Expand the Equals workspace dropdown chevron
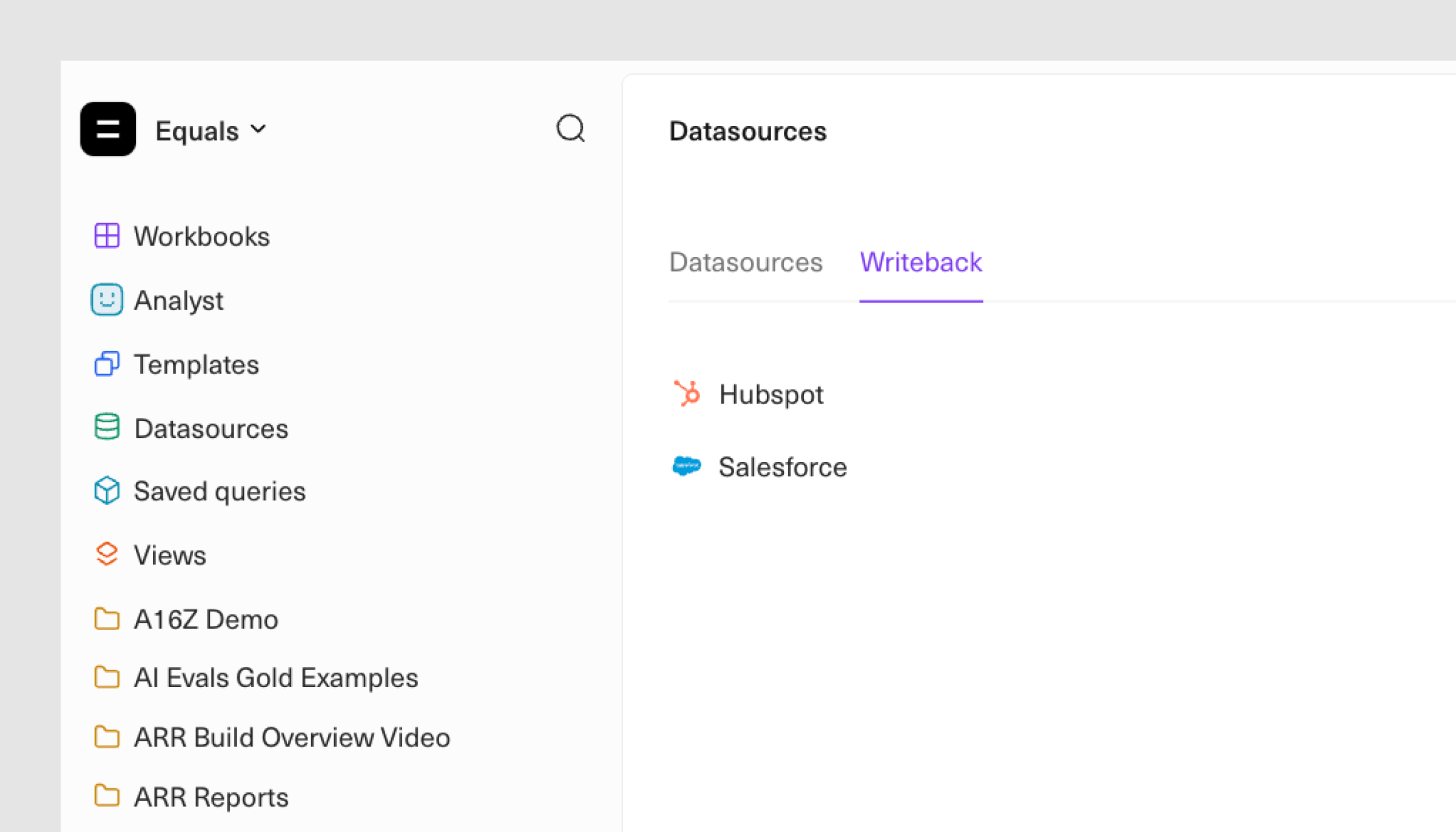The image size is (1456, 832). coord(258,129)
